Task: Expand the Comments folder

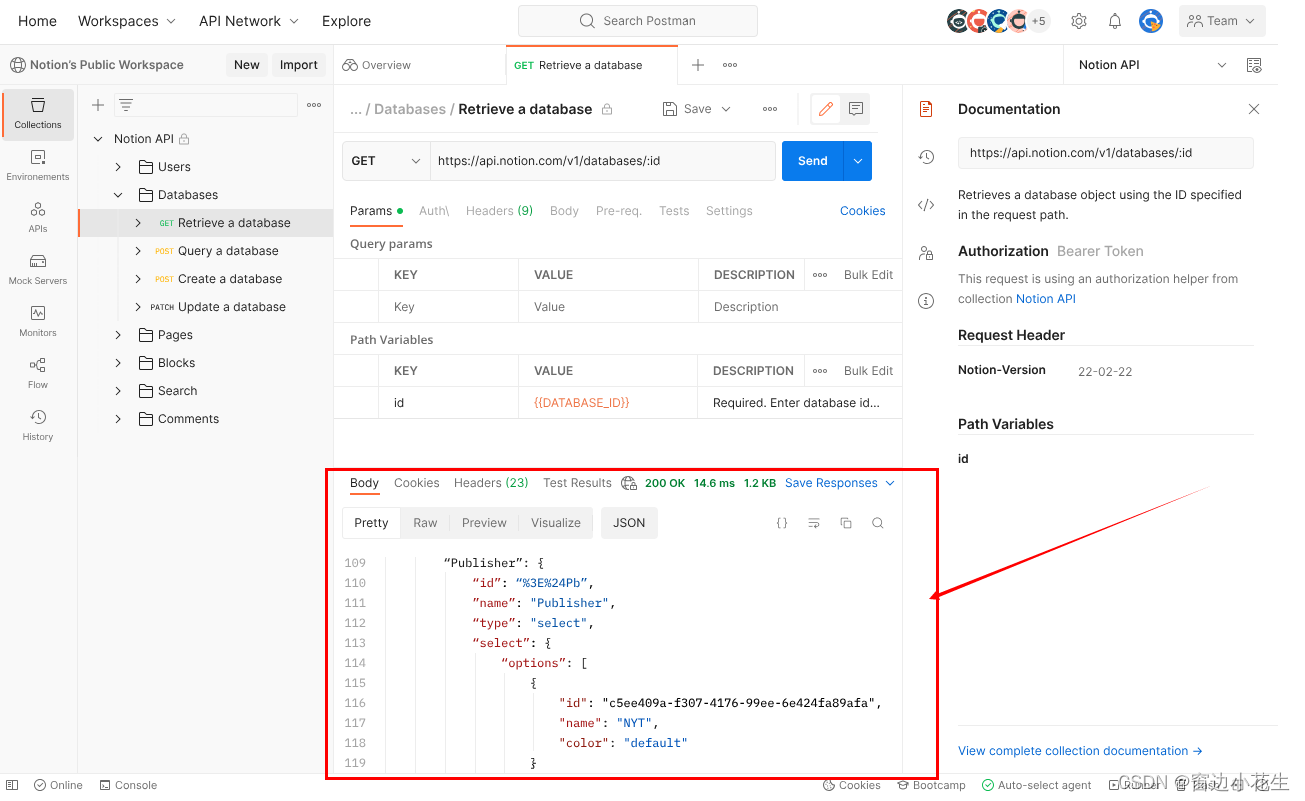Action: [x=118, y=419]
